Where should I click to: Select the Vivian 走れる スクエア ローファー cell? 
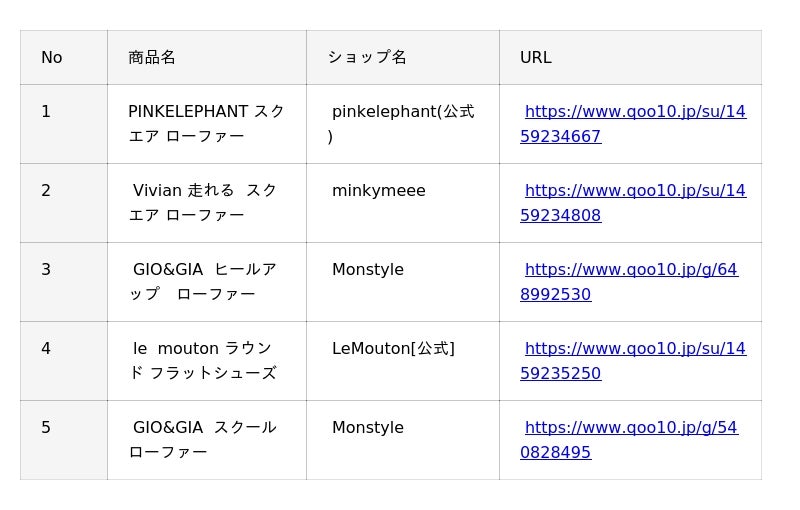(206, 203)
